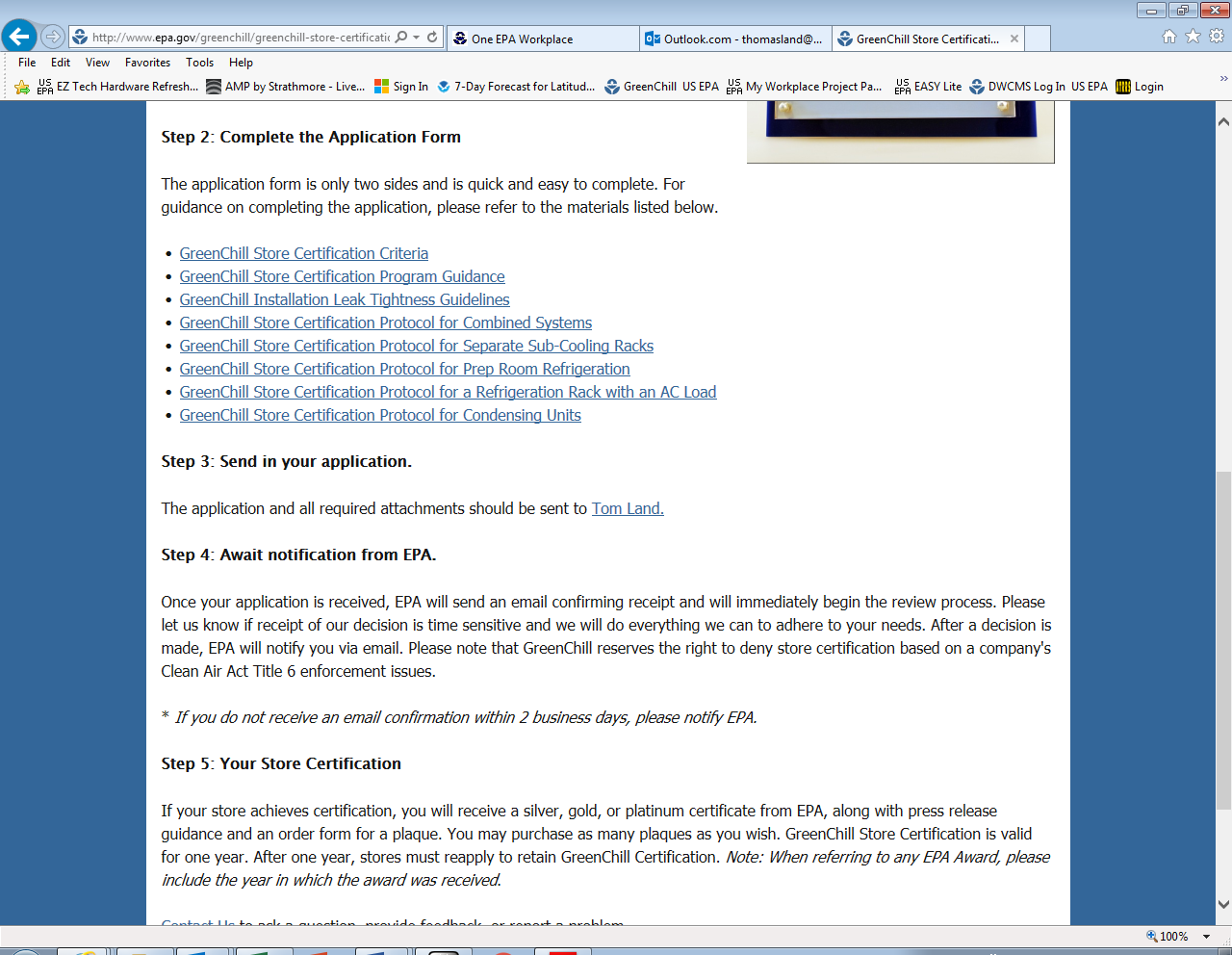Open the Login bookmark
This screenshot has width=1232, height=955.
(x=1140, y=87)
